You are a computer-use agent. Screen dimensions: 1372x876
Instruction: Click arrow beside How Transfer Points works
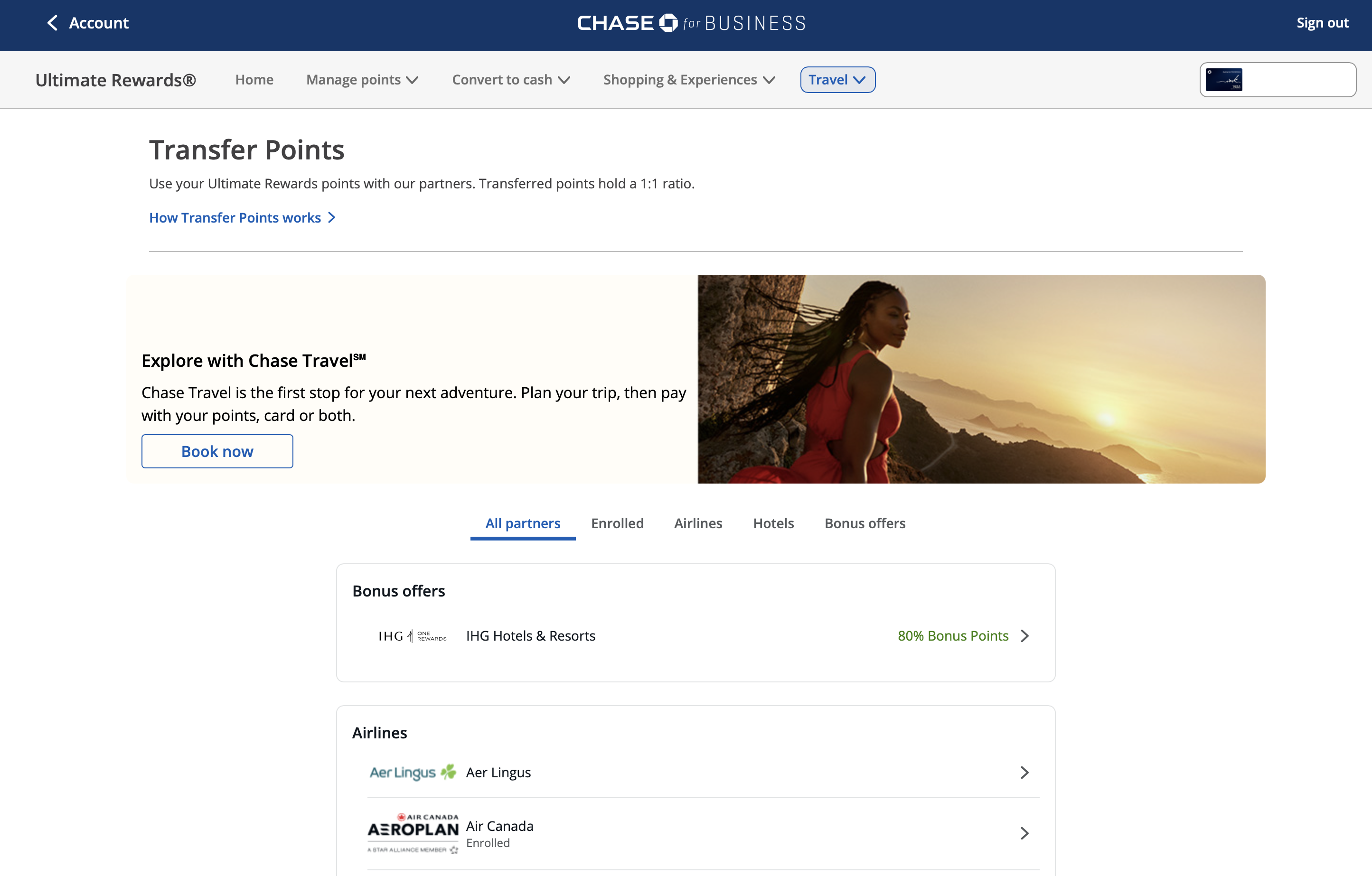331,217
